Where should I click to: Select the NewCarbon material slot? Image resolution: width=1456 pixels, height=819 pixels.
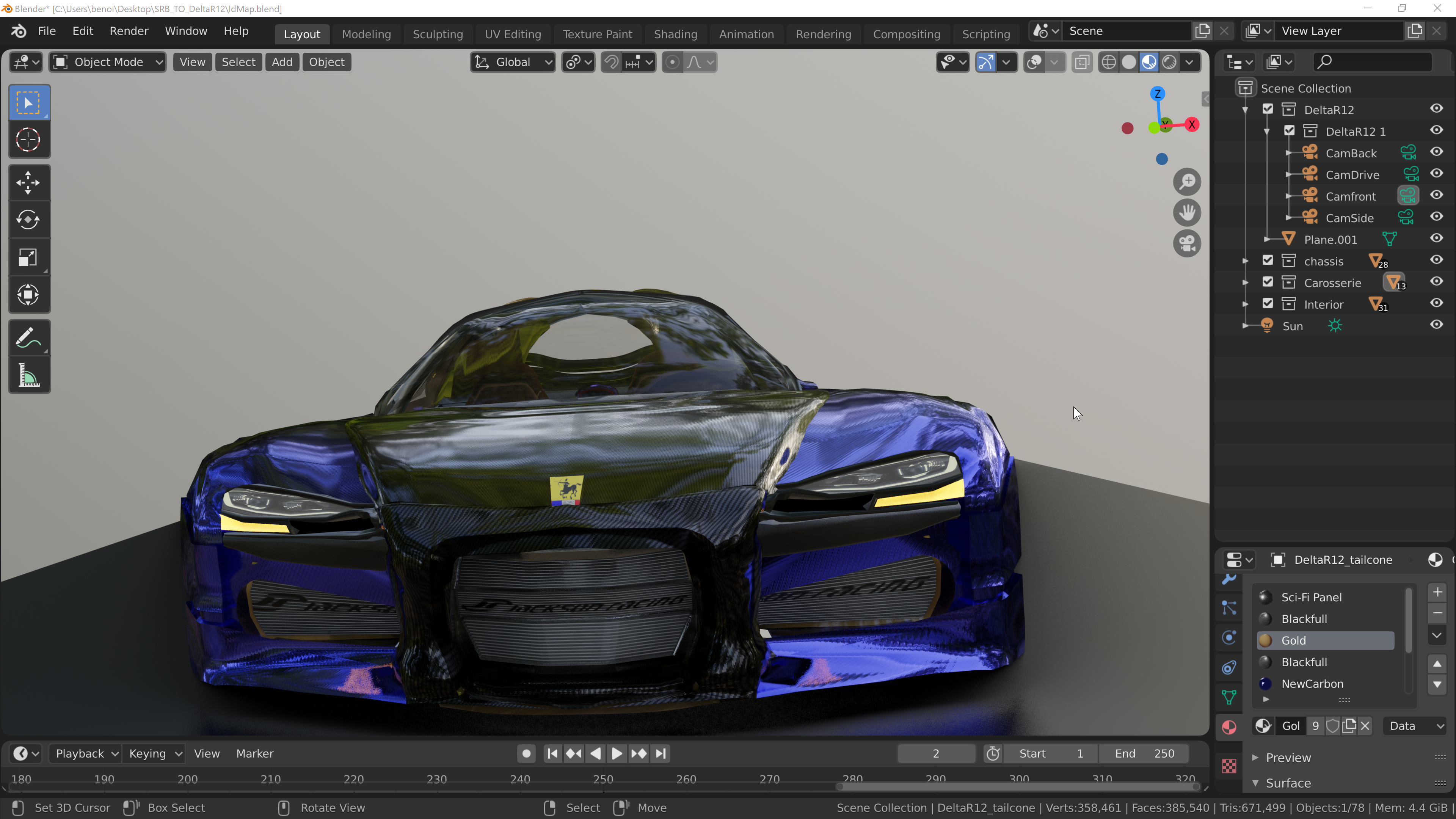point(1325,684)
